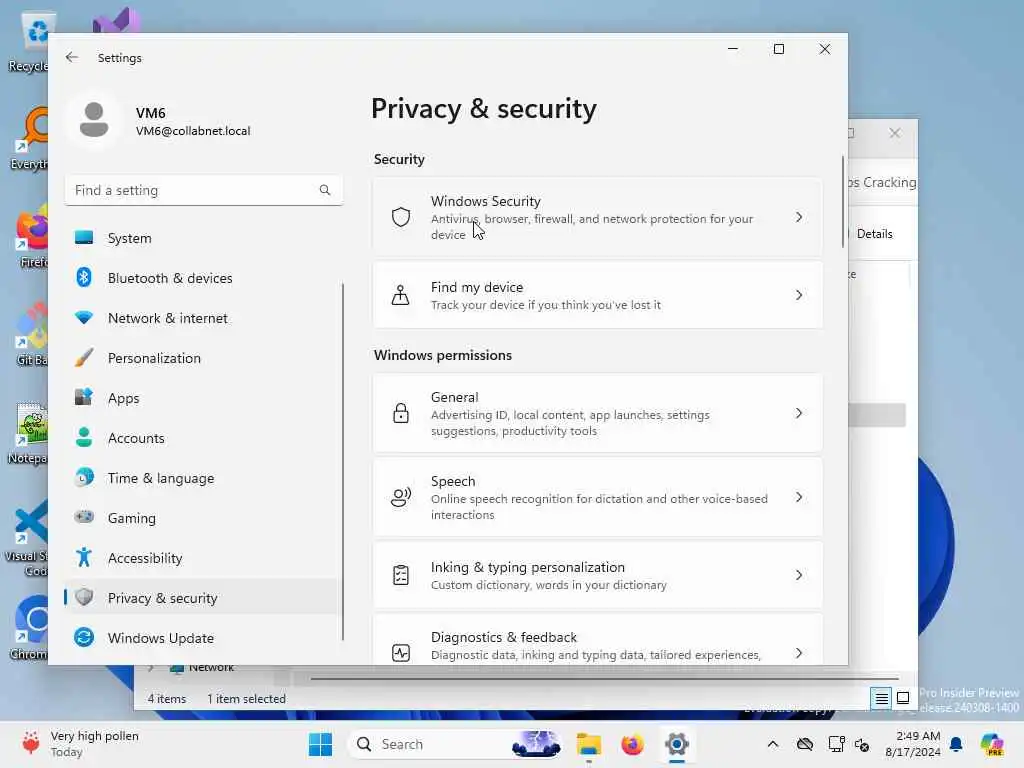The height and width of the screenshot is (768, 1024).
Task: Show hidden tray icons chevron
Action: tap(773, 744)
